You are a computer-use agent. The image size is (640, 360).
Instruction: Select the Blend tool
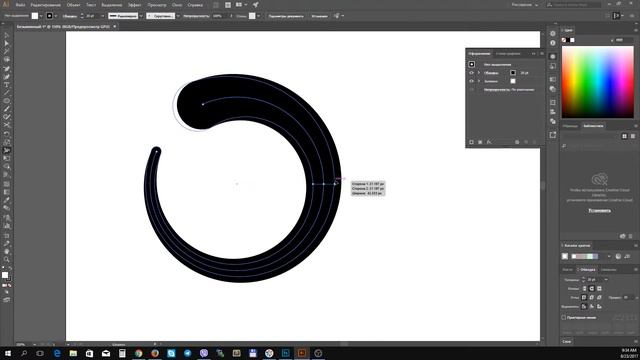tap(7, 208)
